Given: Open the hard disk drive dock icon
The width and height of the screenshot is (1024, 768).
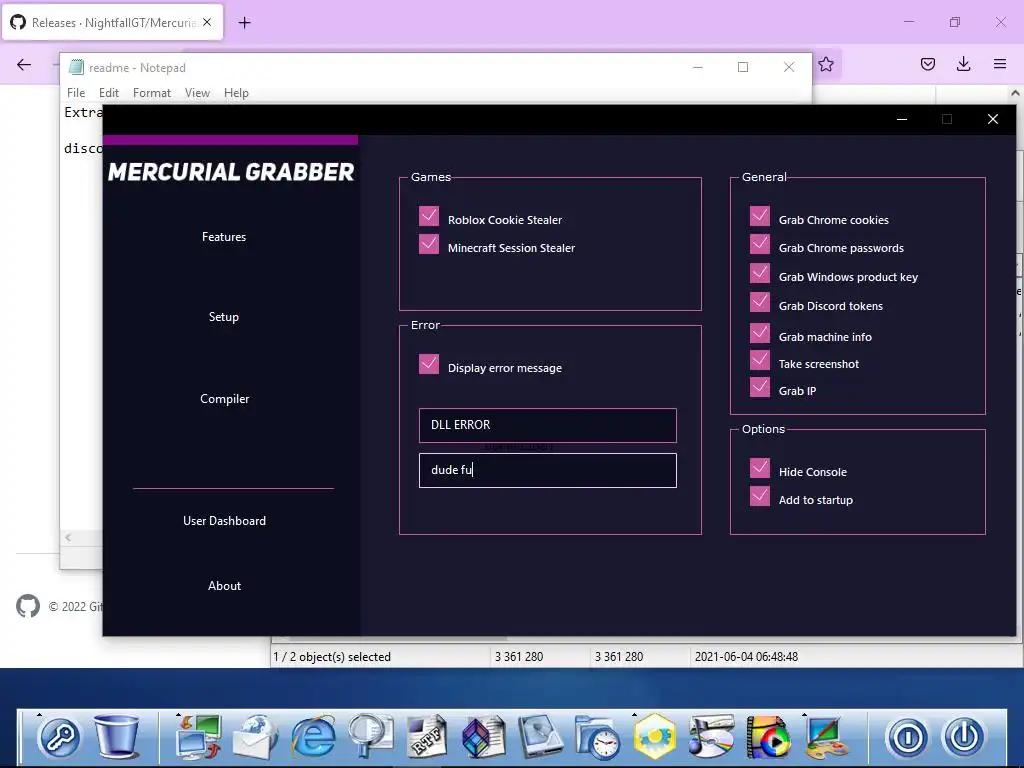Looking at the screenshot, I should 541,737.
